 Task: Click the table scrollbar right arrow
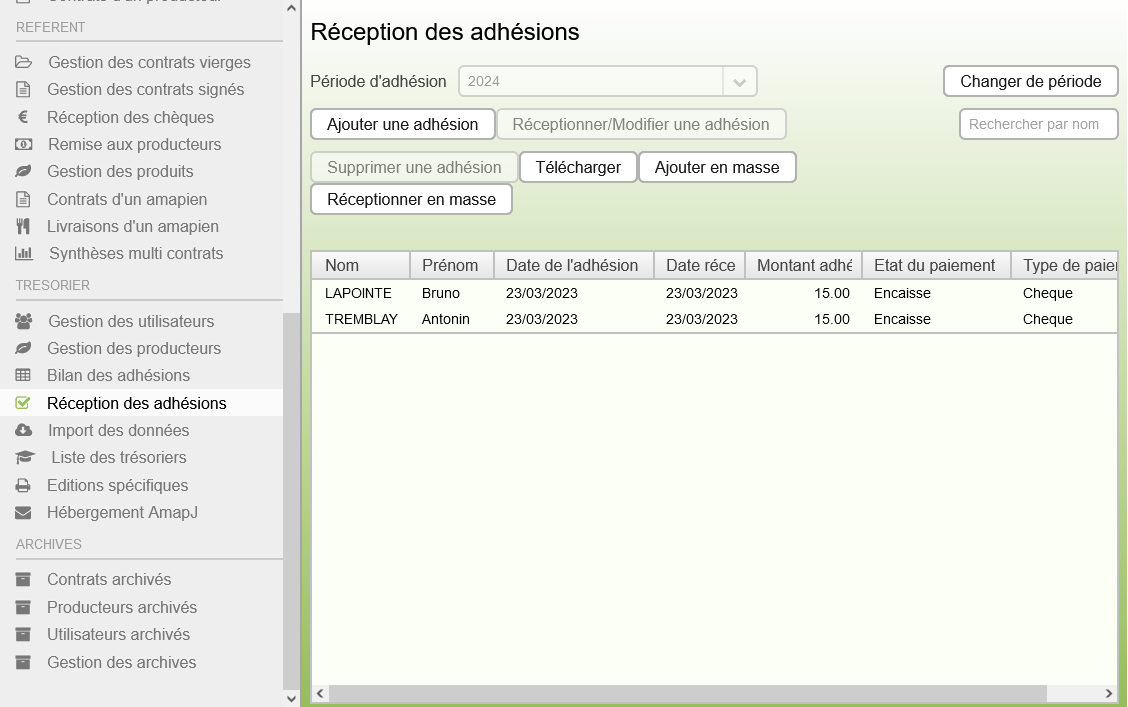1108,693
